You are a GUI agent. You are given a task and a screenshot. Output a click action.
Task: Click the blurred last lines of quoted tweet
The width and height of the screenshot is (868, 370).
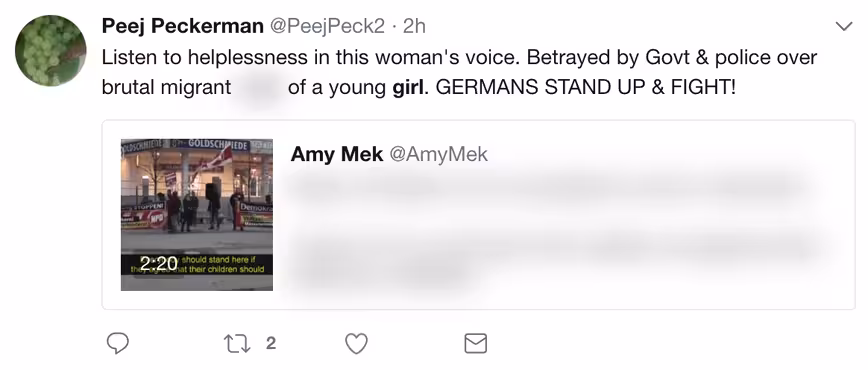[554, 258]
